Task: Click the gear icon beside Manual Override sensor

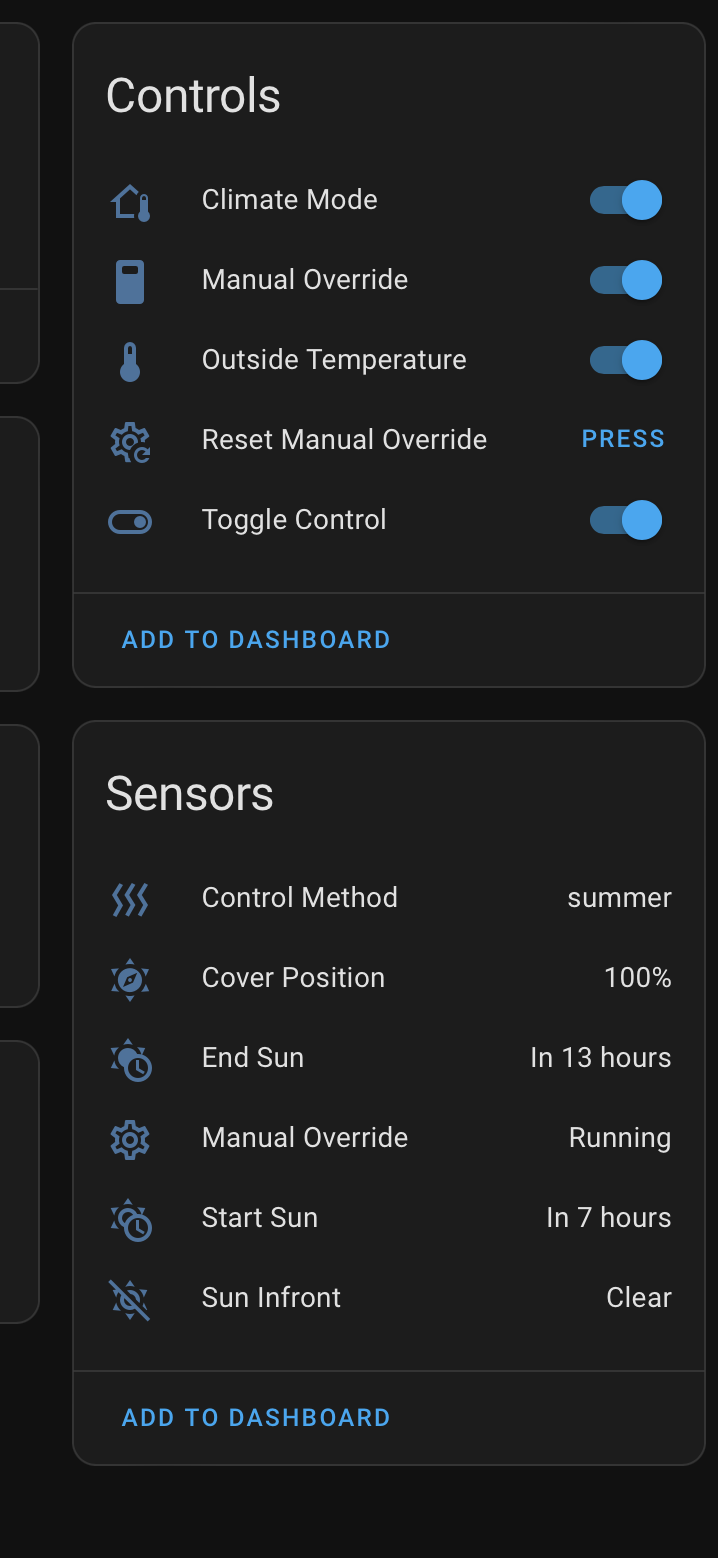Action: pyautogui.click(x=129, y=1138)
